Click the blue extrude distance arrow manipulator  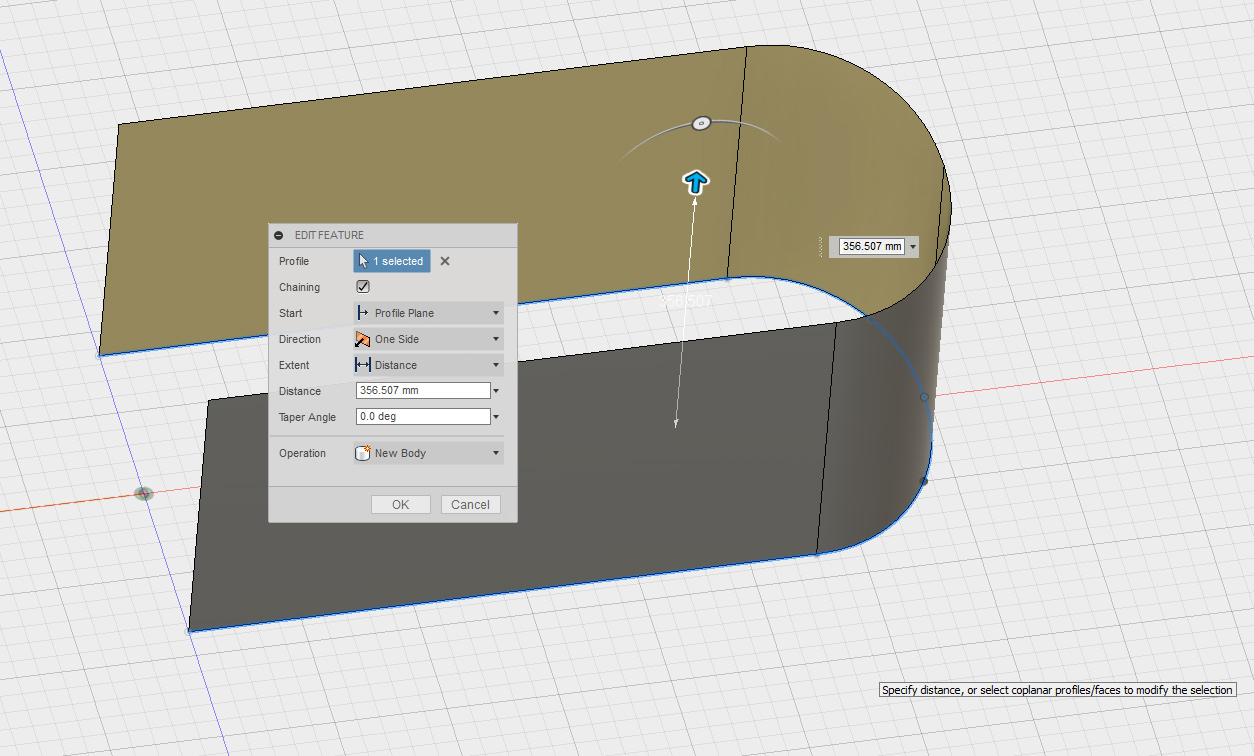696,182
